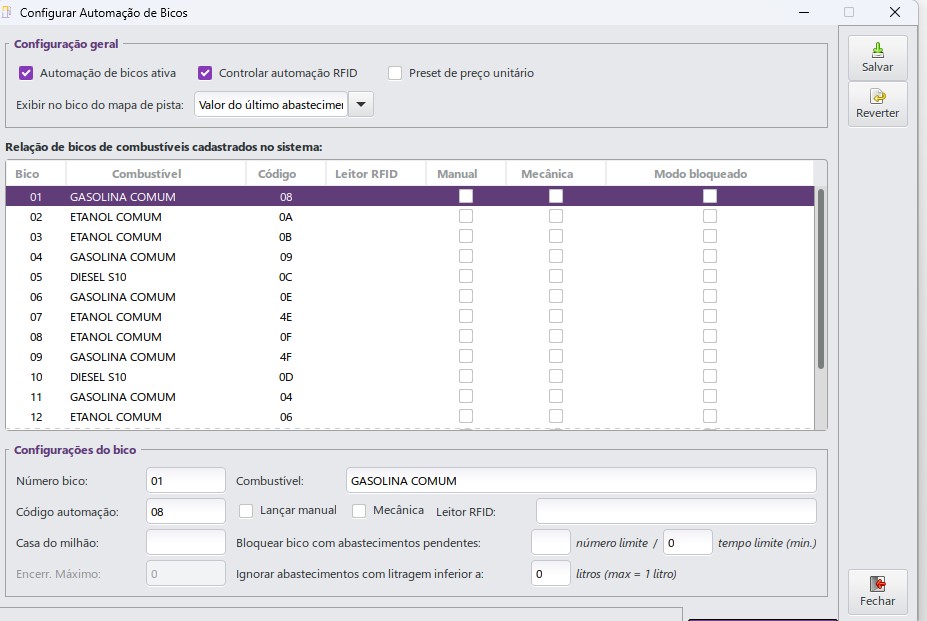Viewport: 927px width, 621px height.
Task: Click the 'Valor do último abastecimento' combo box
Action: pyautogui.click(x=270, y=104)
